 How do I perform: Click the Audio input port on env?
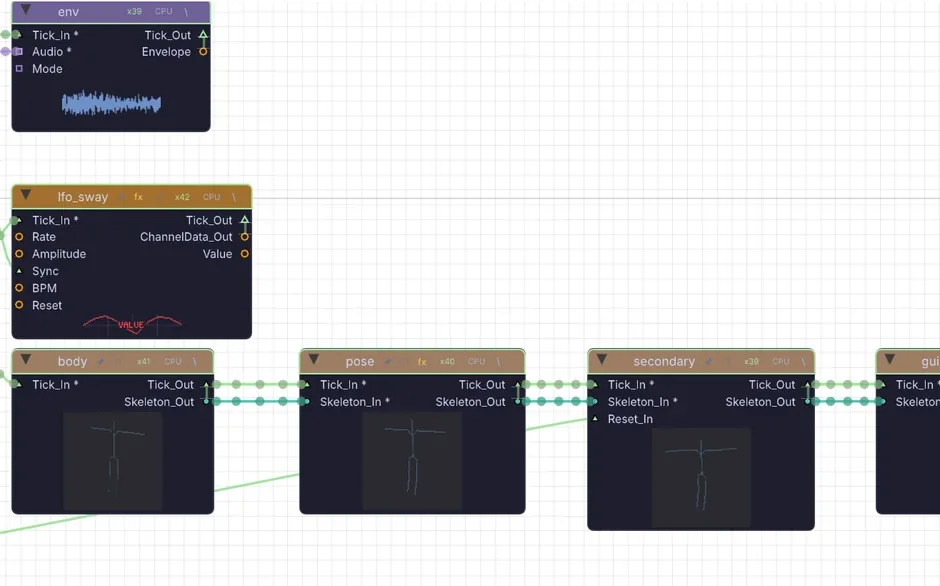[19, 52]
